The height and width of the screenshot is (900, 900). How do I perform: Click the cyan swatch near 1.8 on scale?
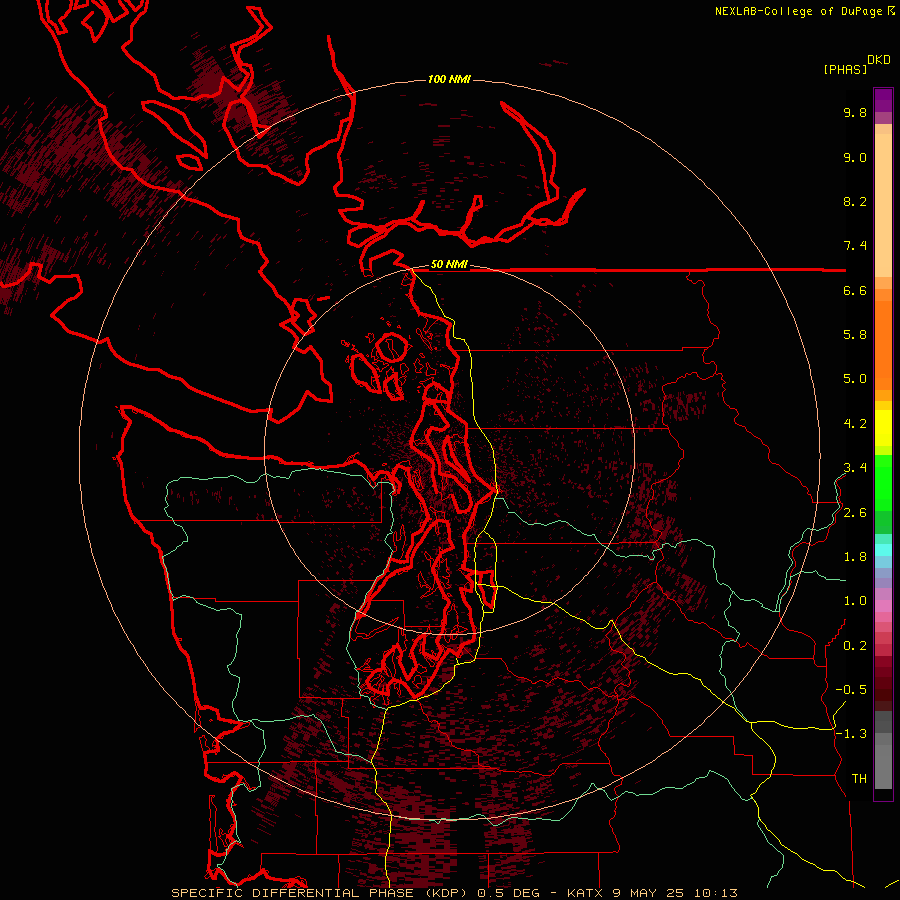click(x=883, y=550)
